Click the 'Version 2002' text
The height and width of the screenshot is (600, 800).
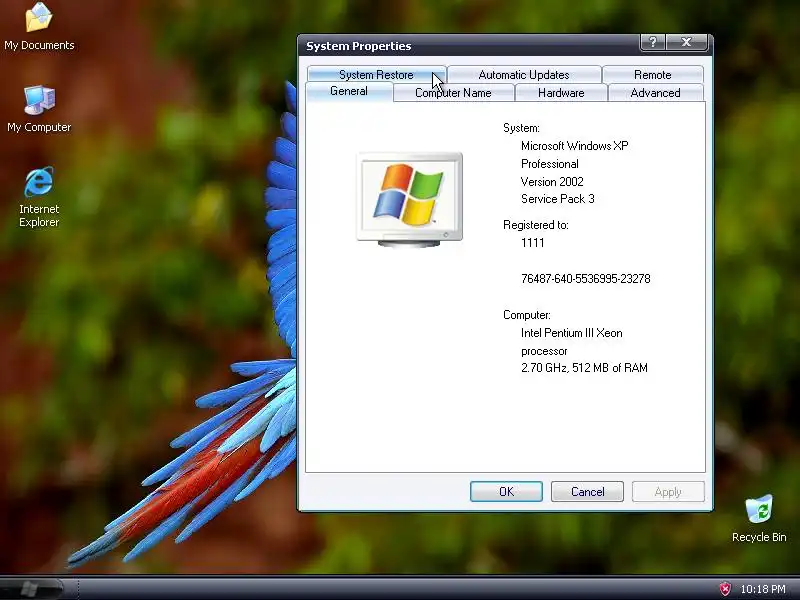tap(552, 182)
